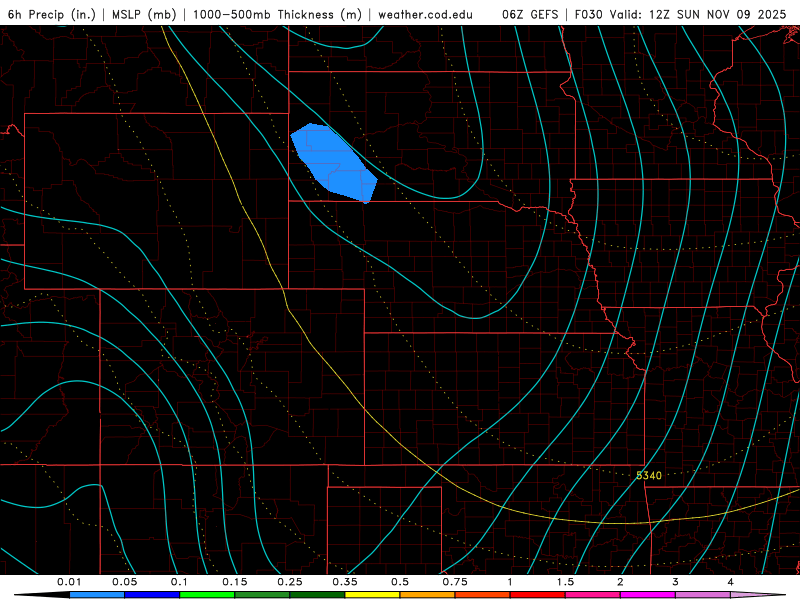Select the hot pink 1.5 legend swatch
Screen dimensions: 800x600
click(593, 595)
